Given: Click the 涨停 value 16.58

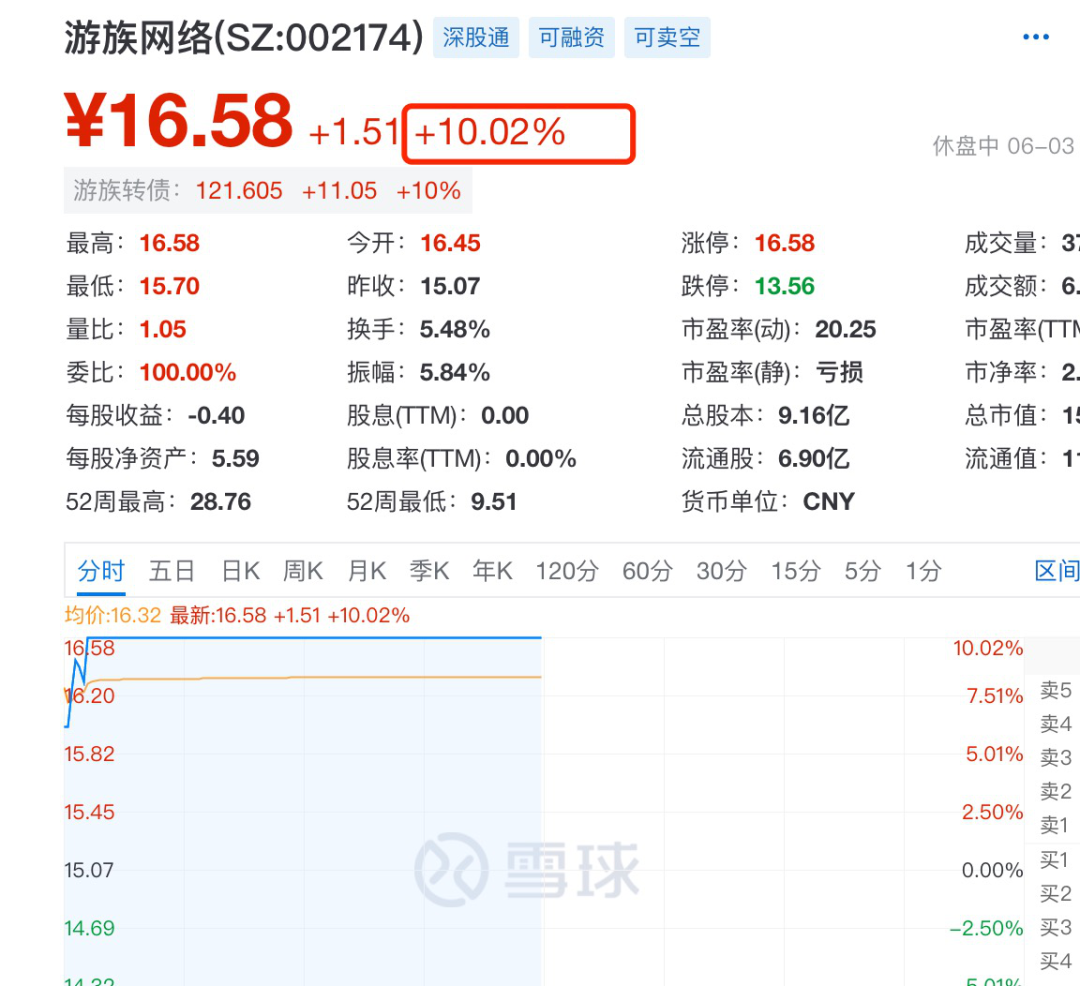Looking at the screenshot, I should pyautogui.click(x=785, y=243).
